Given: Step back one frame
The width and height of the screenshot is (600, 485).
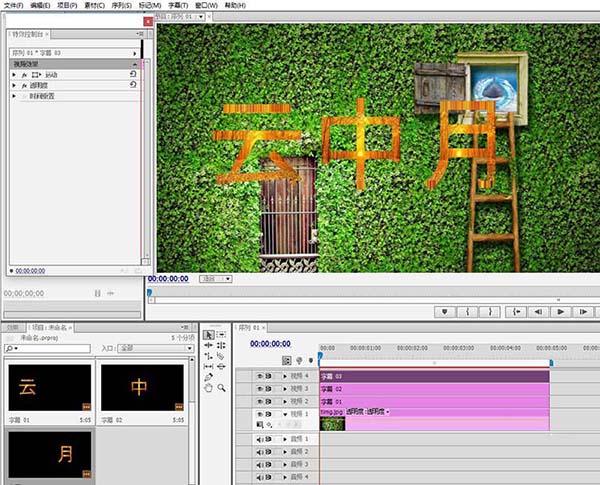Looking at the screenshot, I should point(538,312).
